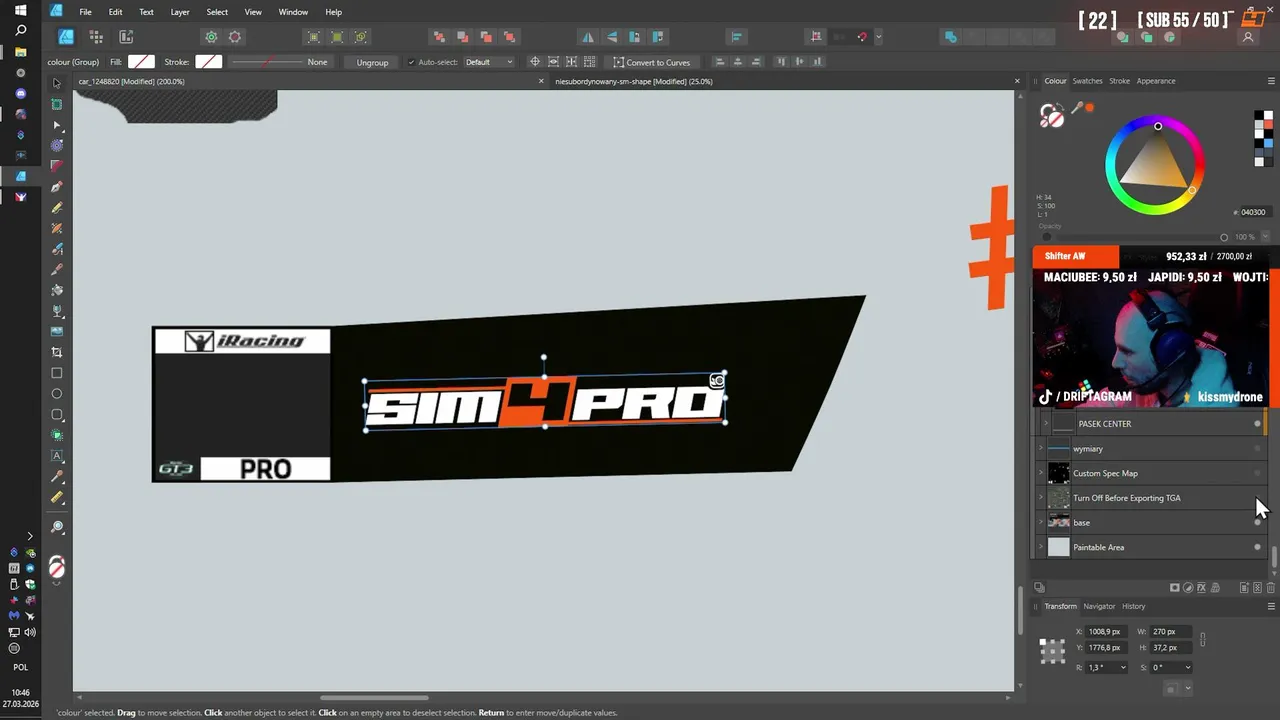Open the File menu
The image size is (1280, 720).
pyautogui.click(x=85, y=12)
